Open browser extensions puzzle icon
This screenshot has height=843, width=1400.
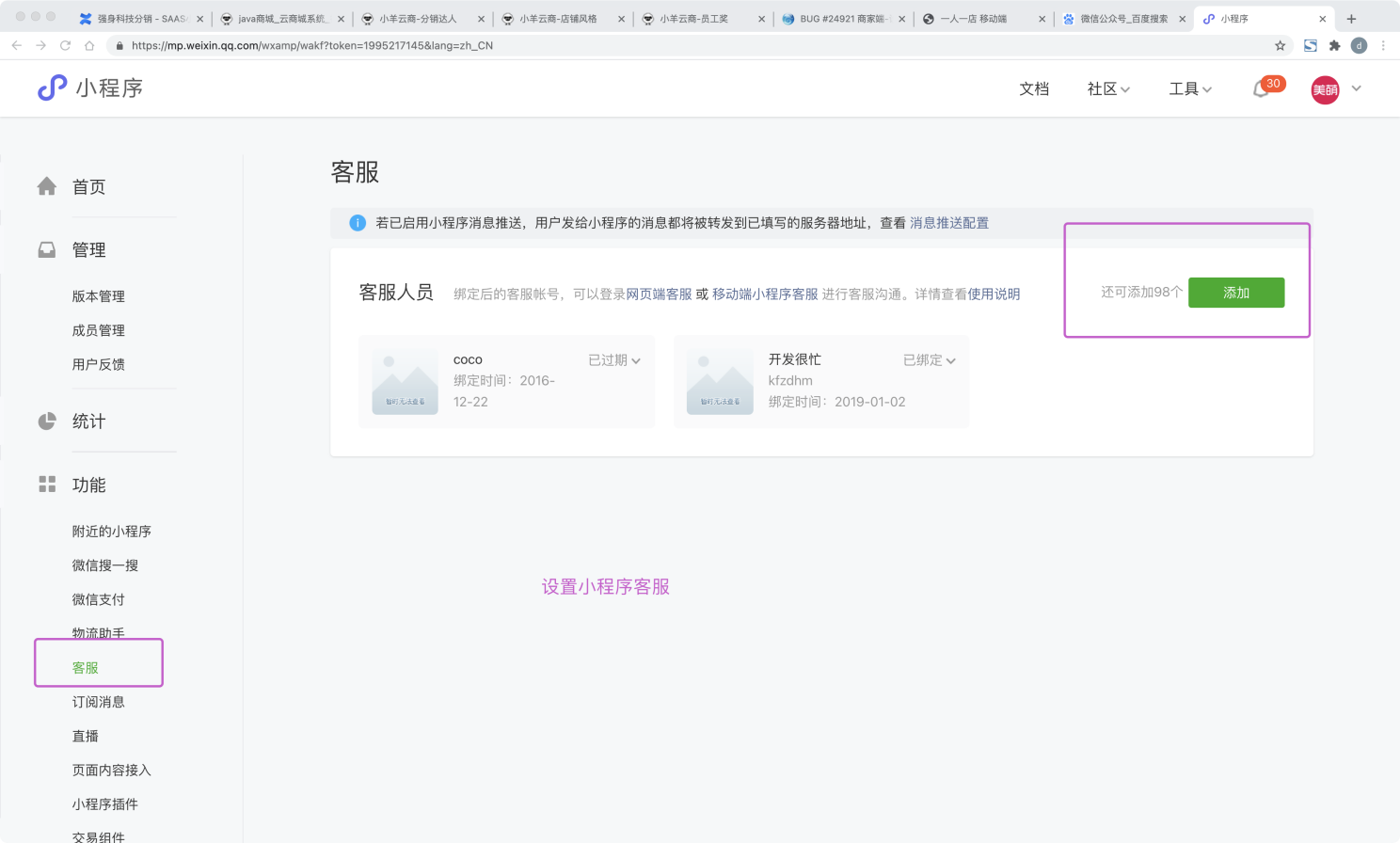tap(1334, 45)
